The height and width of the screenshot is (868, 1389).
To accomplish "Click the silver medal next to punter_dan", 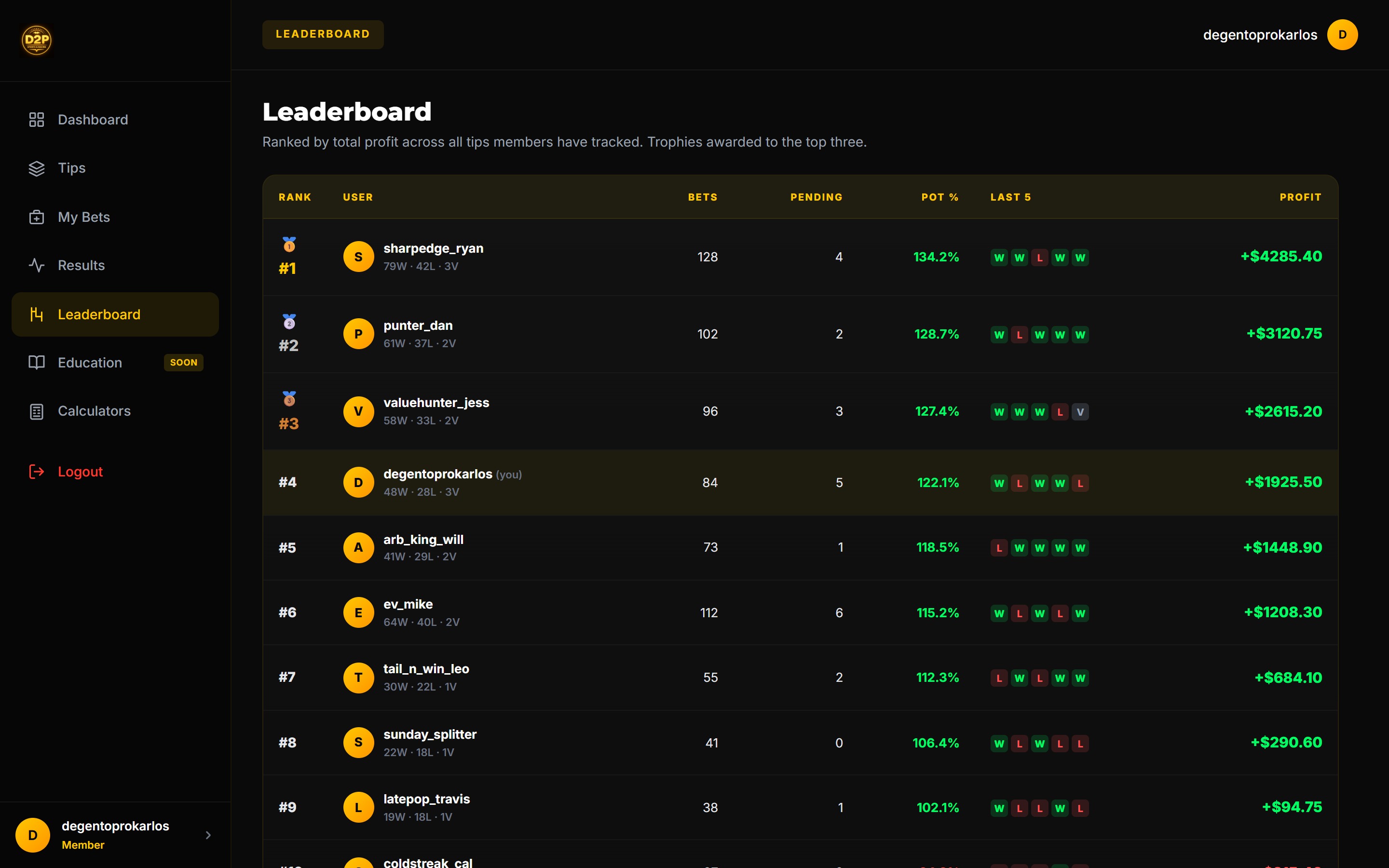I will click(x=289, y=322).
